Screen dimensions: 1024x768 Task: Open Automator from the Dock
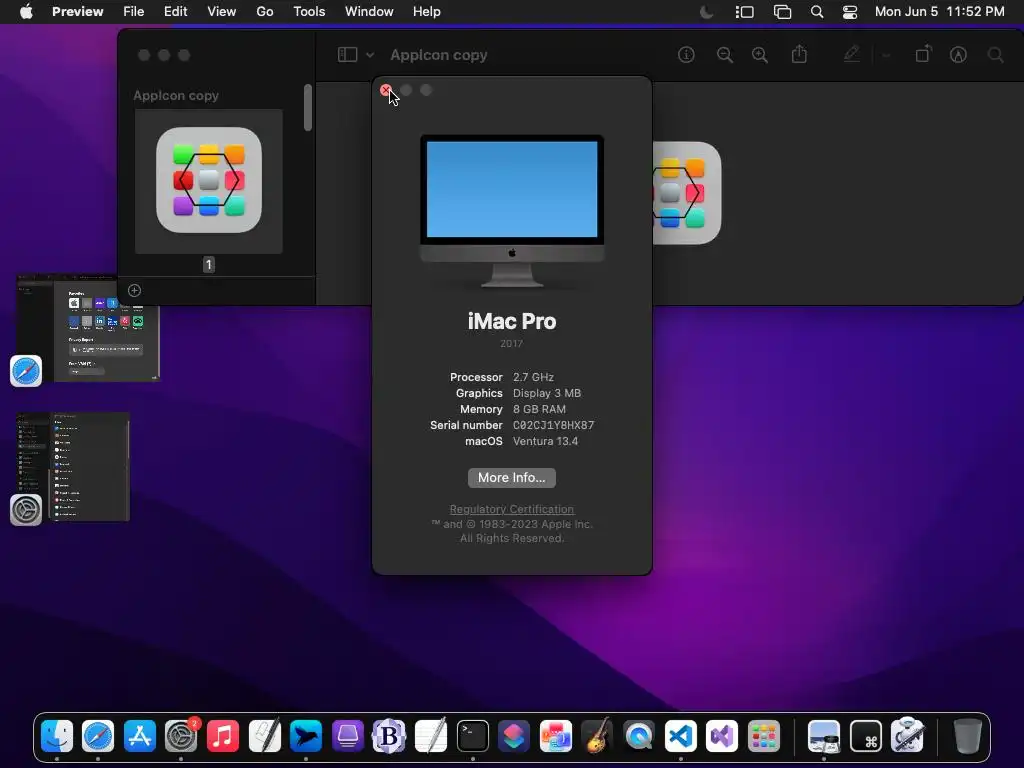[907, 736]
